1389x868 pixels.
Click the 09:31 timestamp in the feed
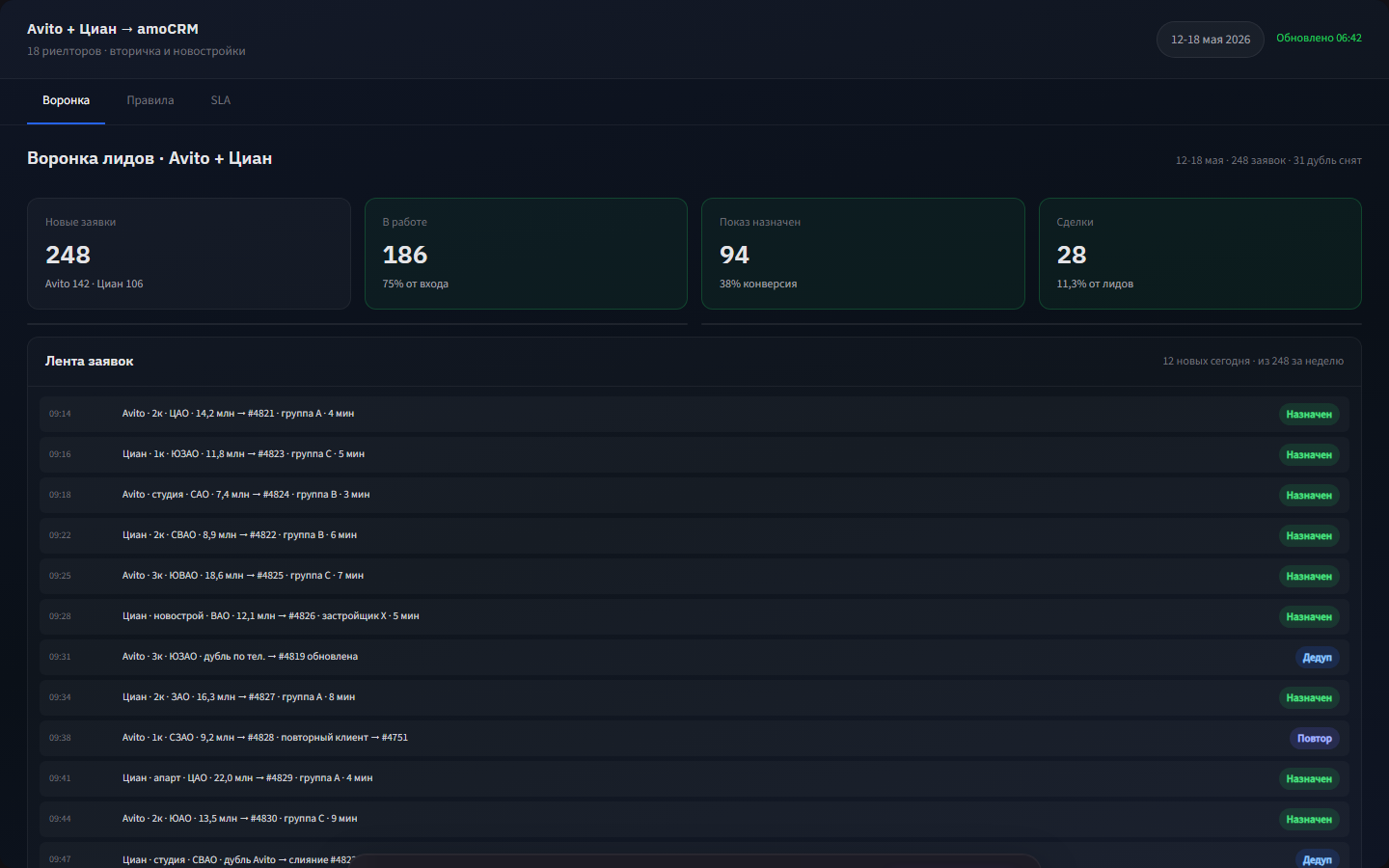click(60, 657)
